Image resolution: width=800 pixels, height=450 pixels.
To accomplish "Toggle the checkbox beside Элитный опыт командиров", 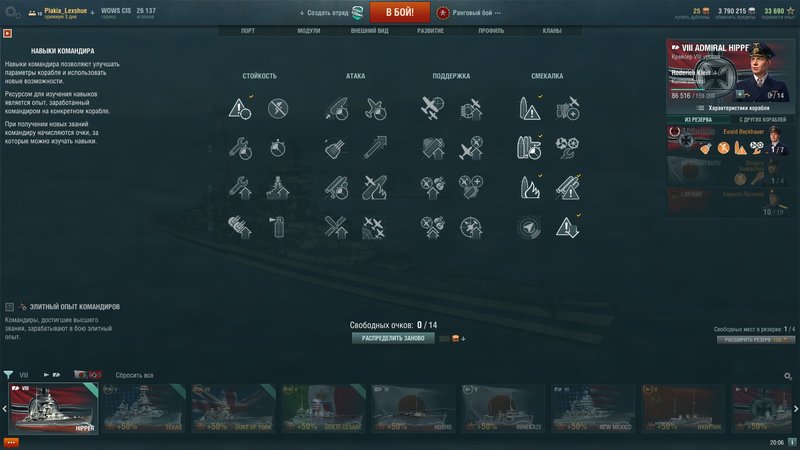I will tap(9, 307).
